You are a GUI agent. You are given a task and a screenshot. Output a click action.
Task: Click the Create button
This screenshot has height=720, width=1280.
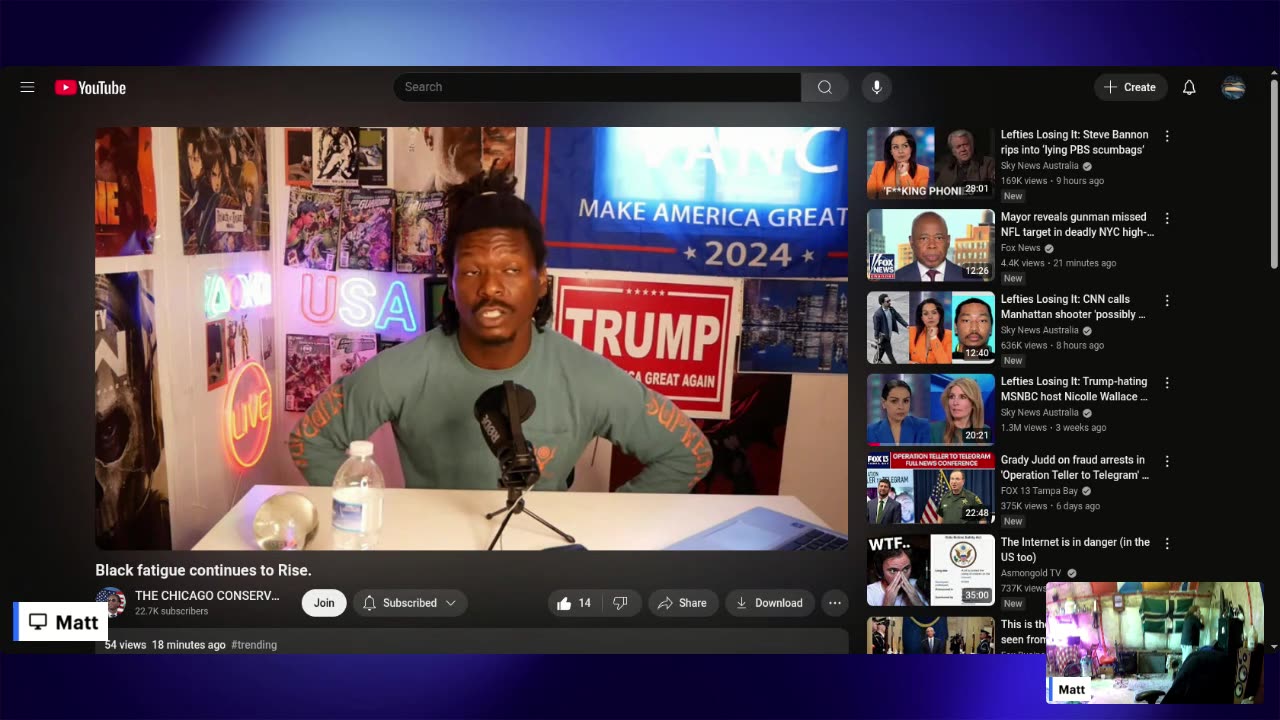coord(1131,87)
